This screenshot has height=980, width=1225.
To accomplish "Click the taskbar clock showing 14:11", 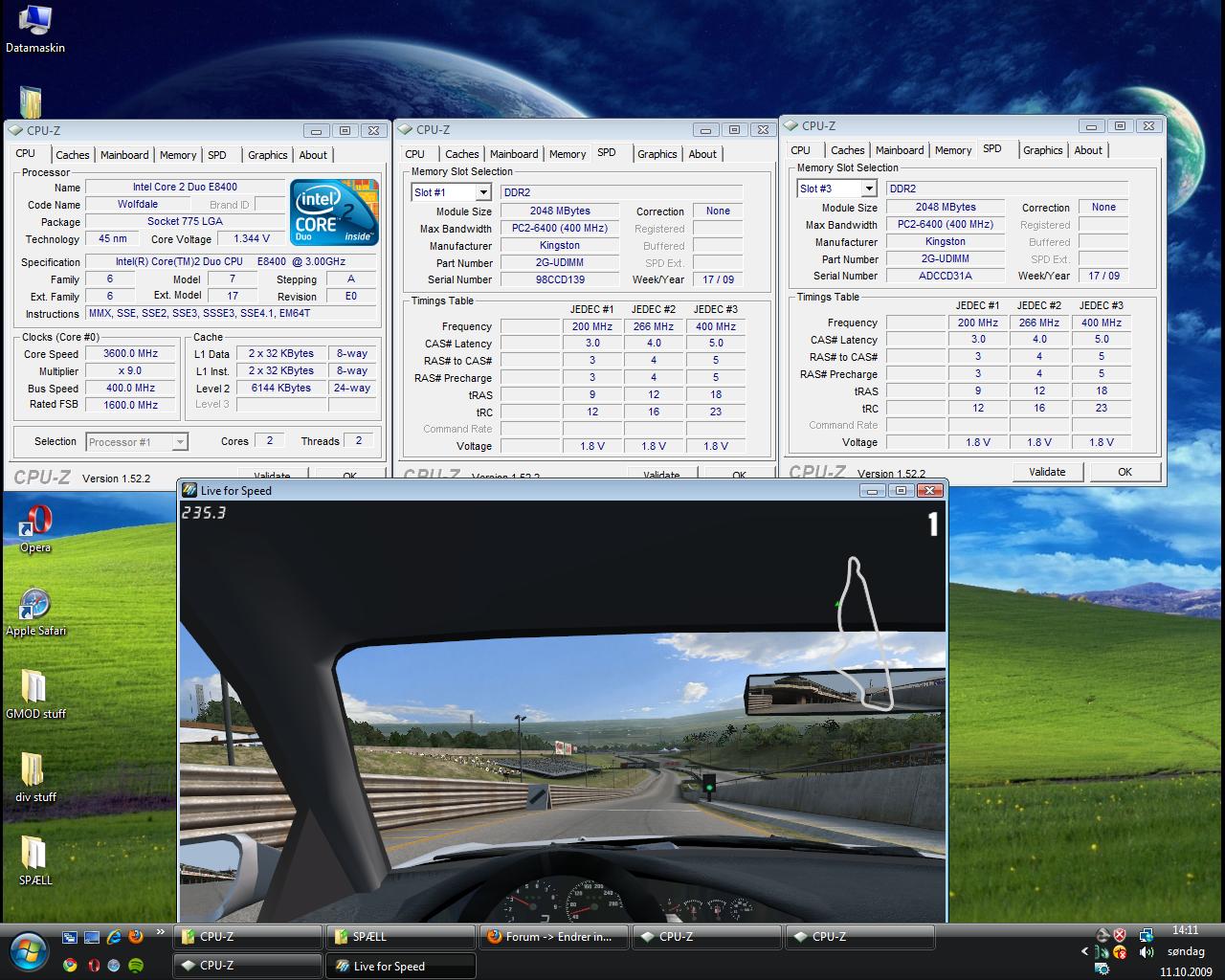I will pyautogui.click(x=1185, y=929).
